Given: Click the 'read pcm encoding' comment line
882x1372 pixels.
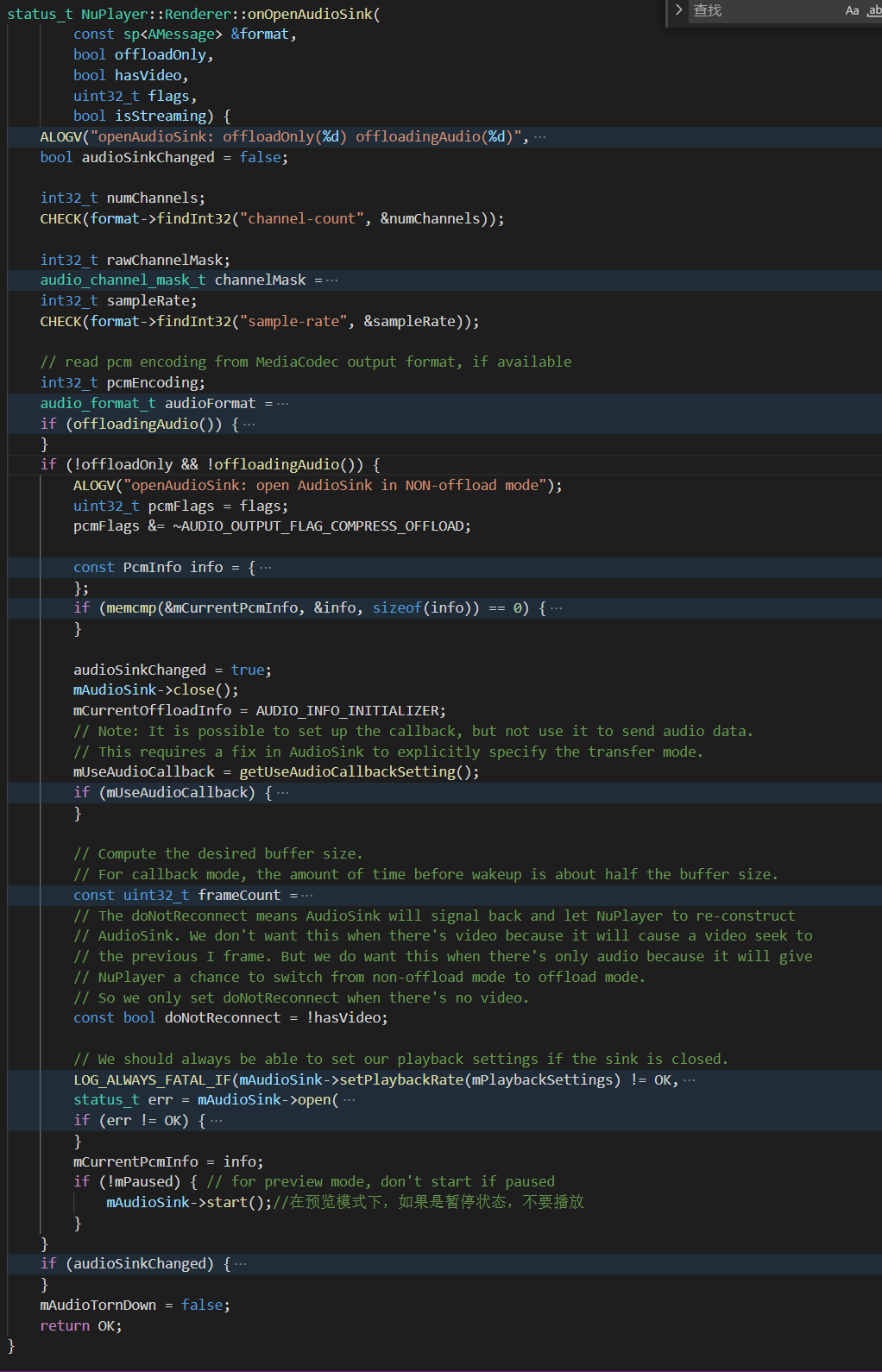Looking at the screenshot, I should [x=306, y=362].
